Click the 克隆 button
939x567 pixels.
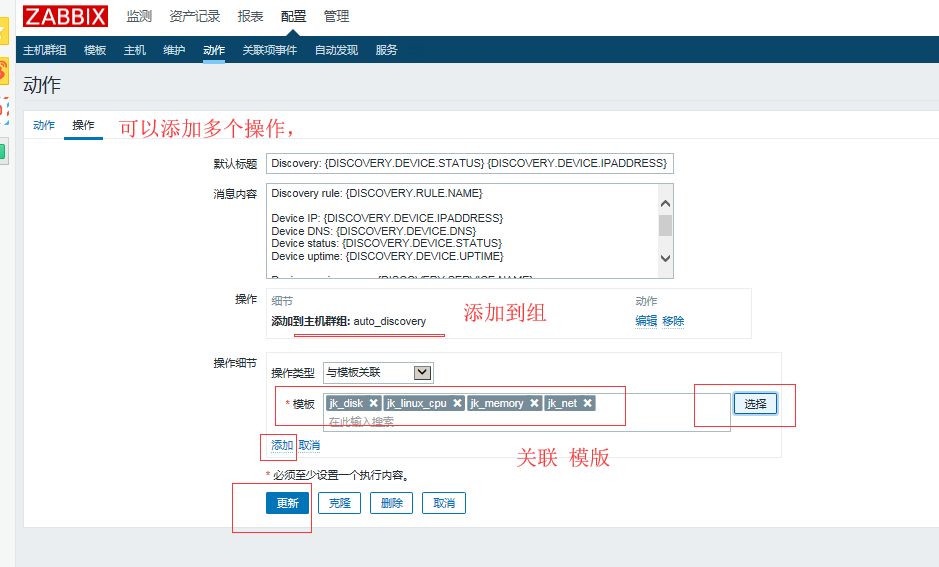click(x=340, y=503)
